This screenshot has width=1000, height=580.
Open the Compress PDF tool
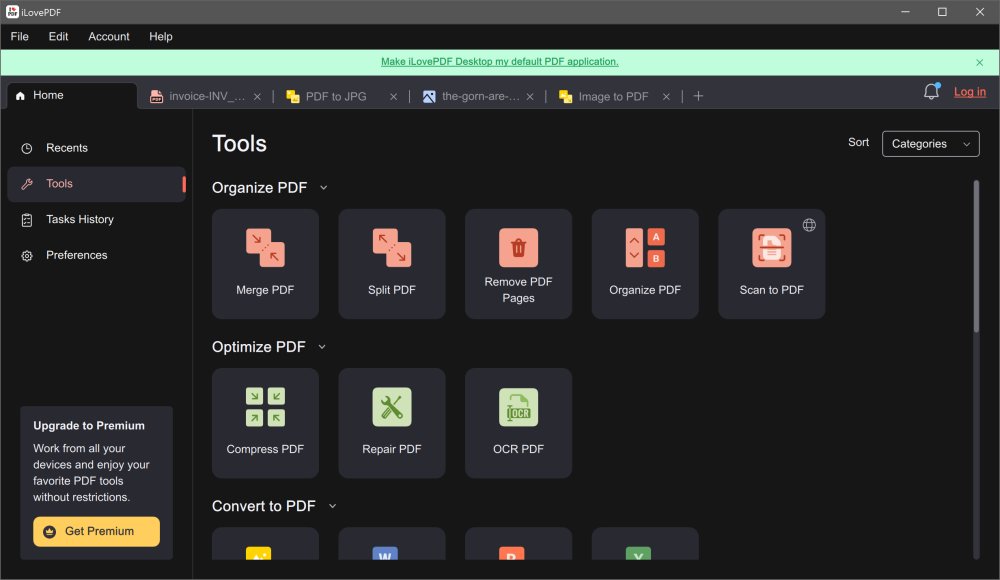(265, 423)
